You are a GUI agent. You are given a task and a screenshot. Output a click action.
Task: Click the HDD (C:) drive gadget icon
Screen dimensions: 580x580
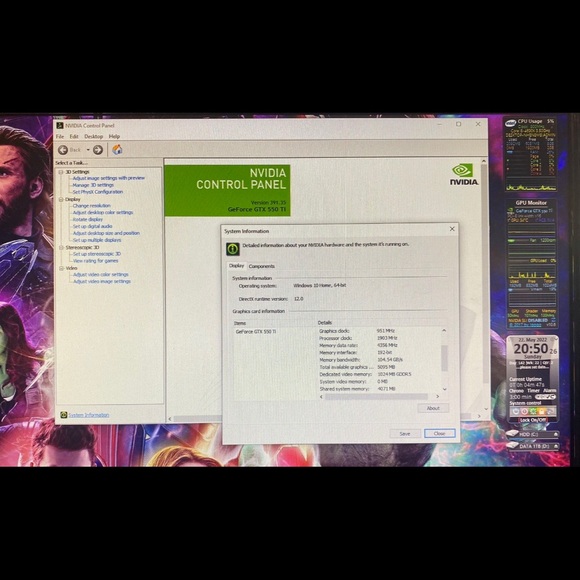tap(512, 434)
